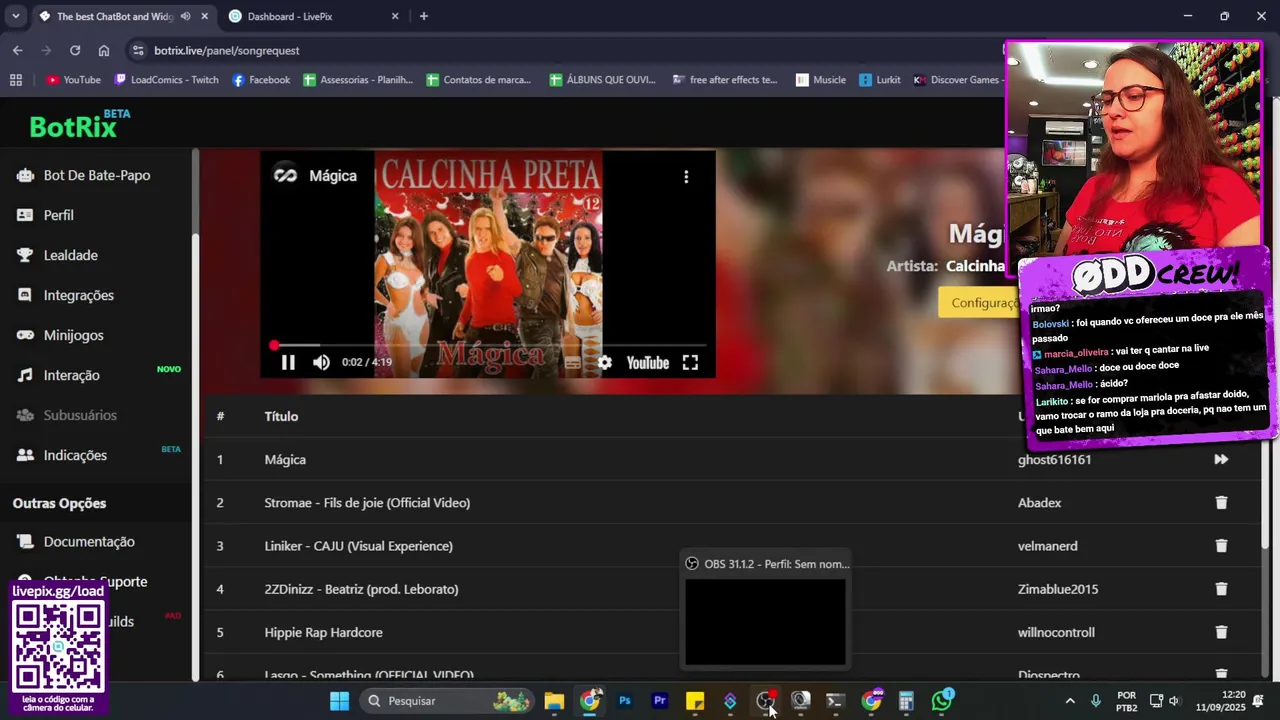Click the YouTube video progress bar
Screen dimensions: 1280x720
(x=488, y=345)
